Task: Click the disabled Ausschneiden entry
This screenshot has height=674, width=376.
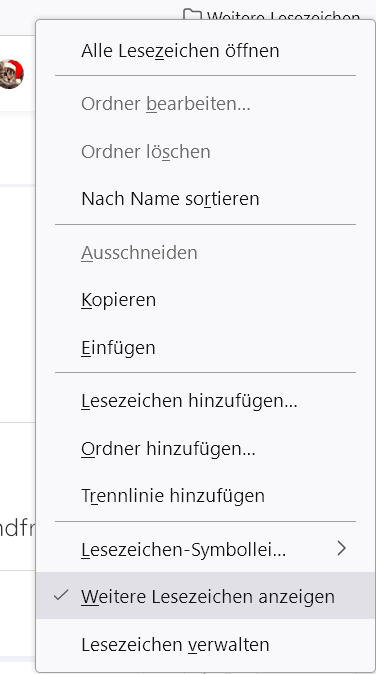Action: click(x=205, y=253)
